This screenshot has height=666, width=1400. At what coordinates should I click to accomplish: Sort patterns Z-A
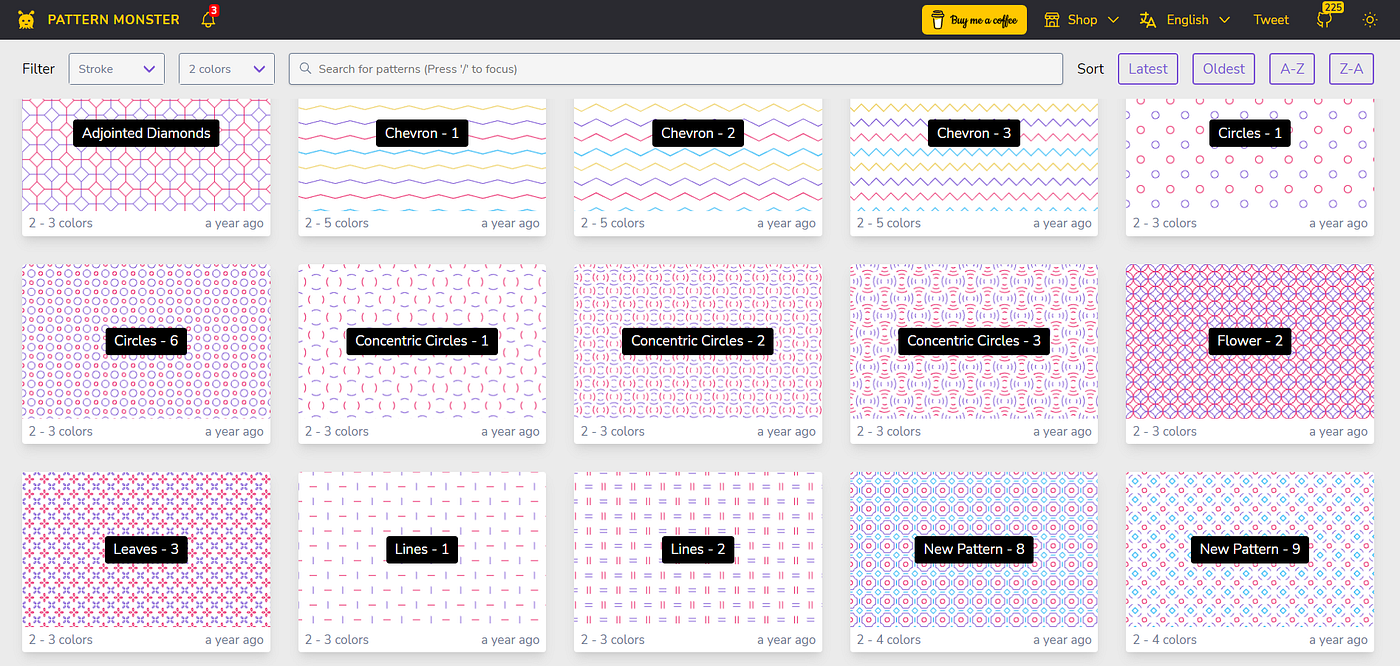1351,68
